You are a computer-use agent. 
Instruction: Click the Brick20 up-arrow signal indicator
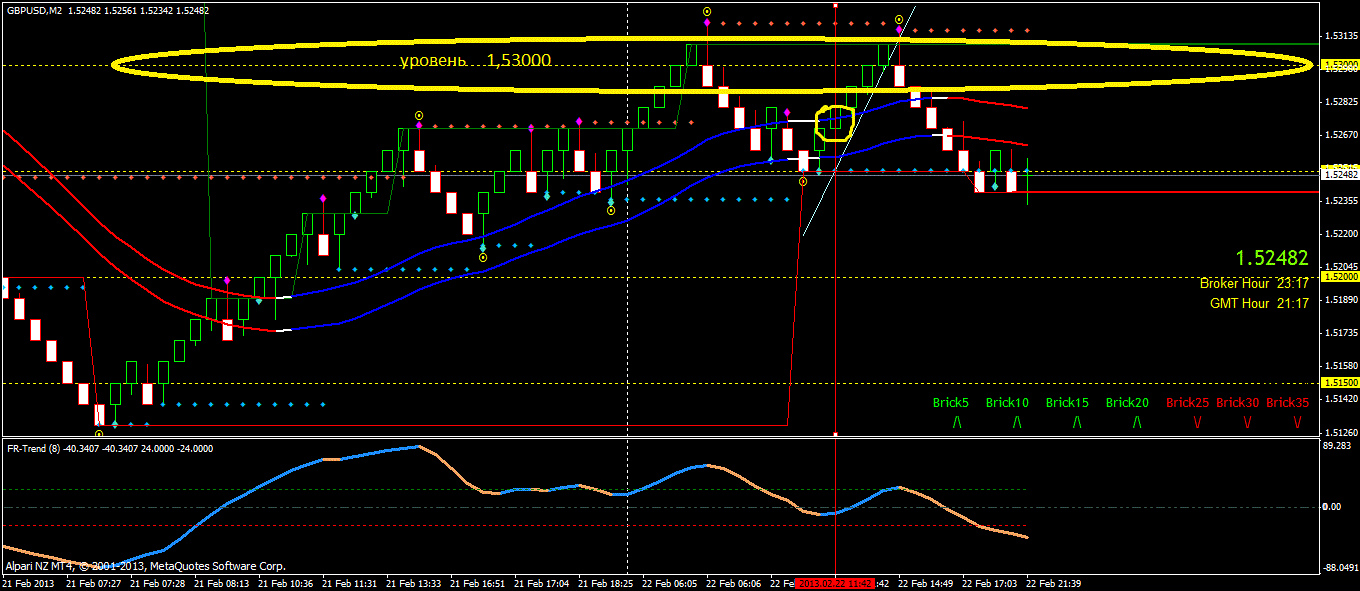tap(1137, 423)
